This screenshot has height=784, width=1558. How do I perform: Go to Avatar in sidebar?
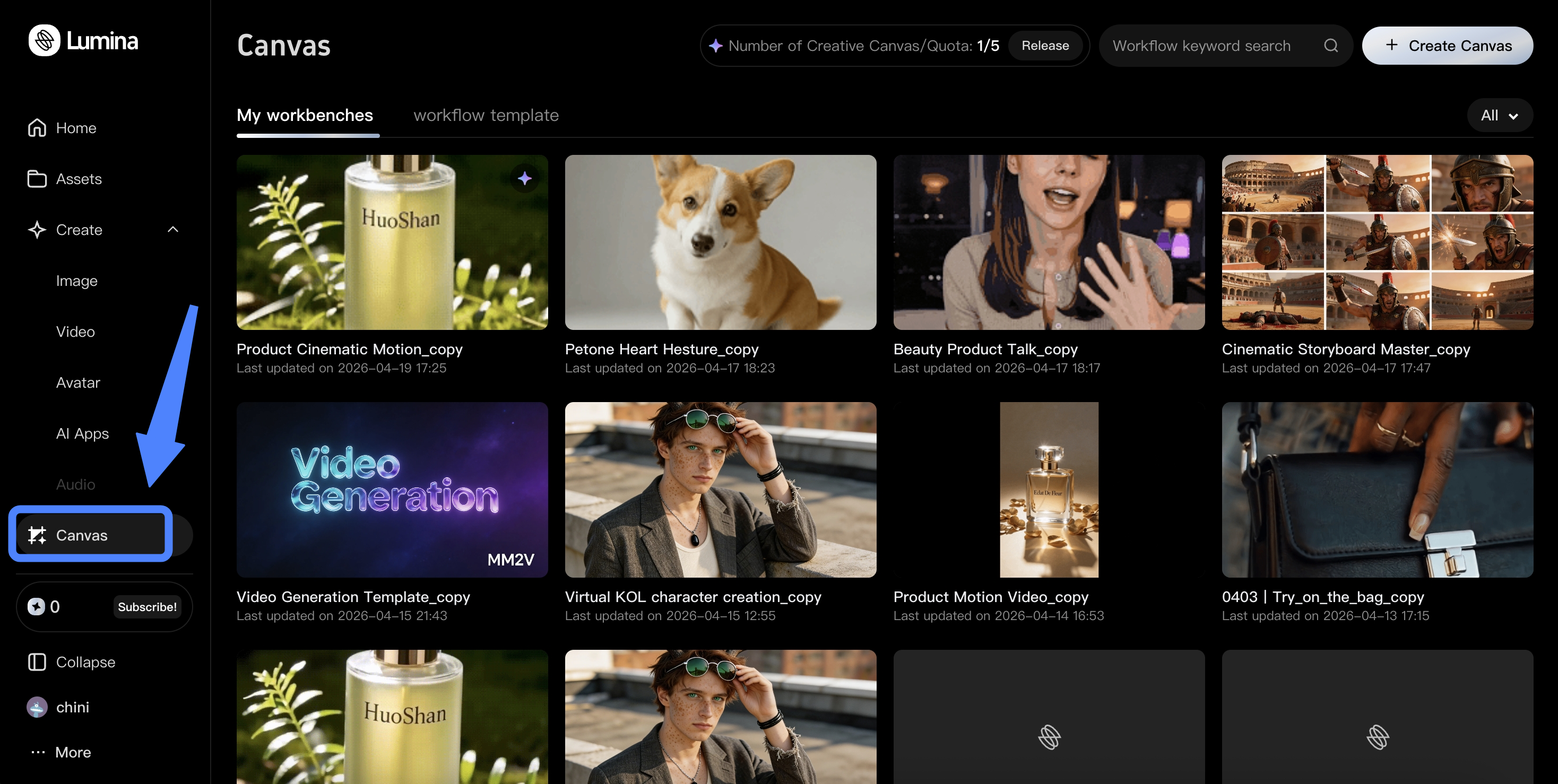point(78,382)
